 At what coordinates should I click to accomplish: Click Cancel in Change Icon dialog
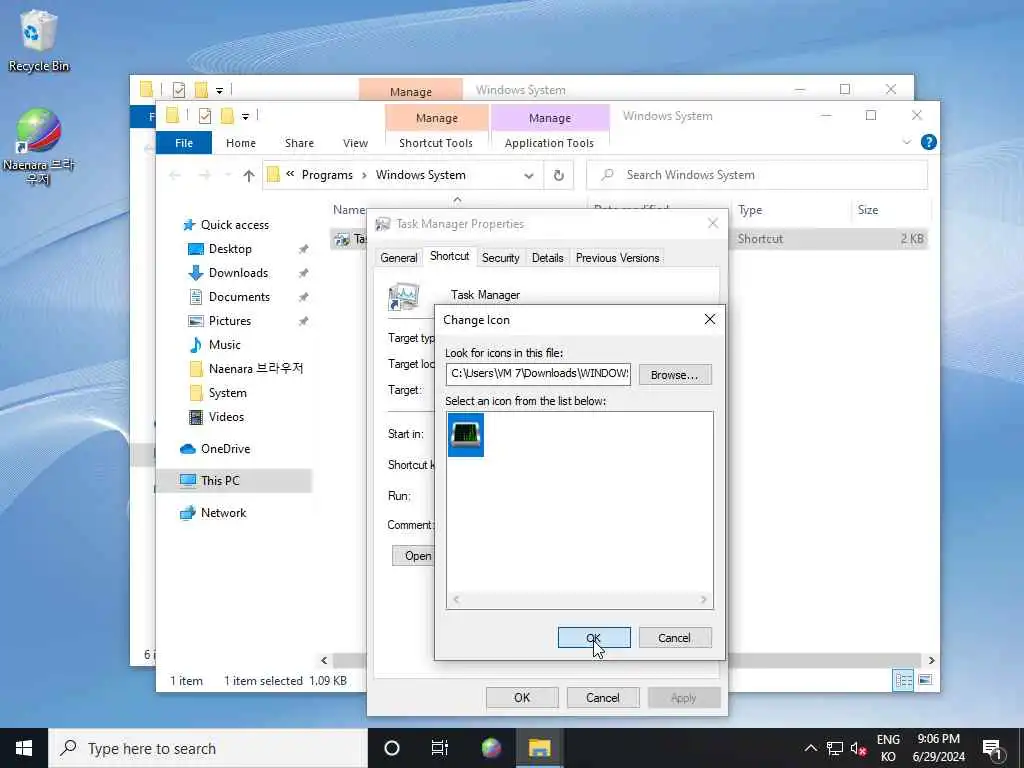[x=675, y=637]
